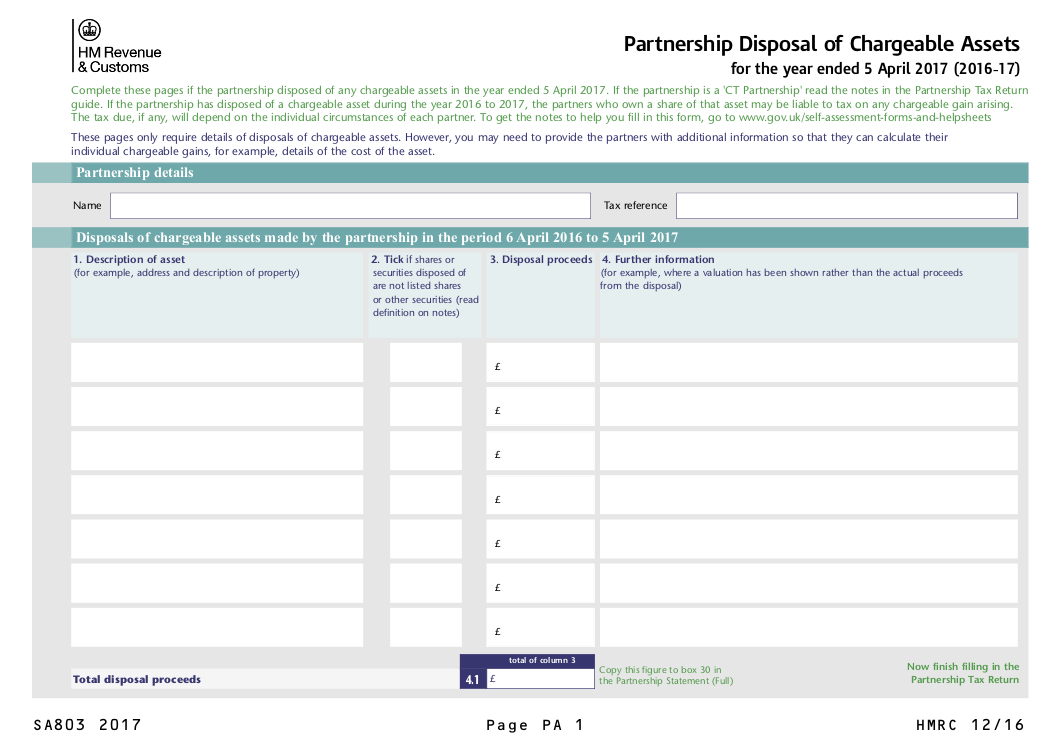Click the Tax reference input field
Viewport: 1061px width, 750px height.
click(x=846, y=206)
